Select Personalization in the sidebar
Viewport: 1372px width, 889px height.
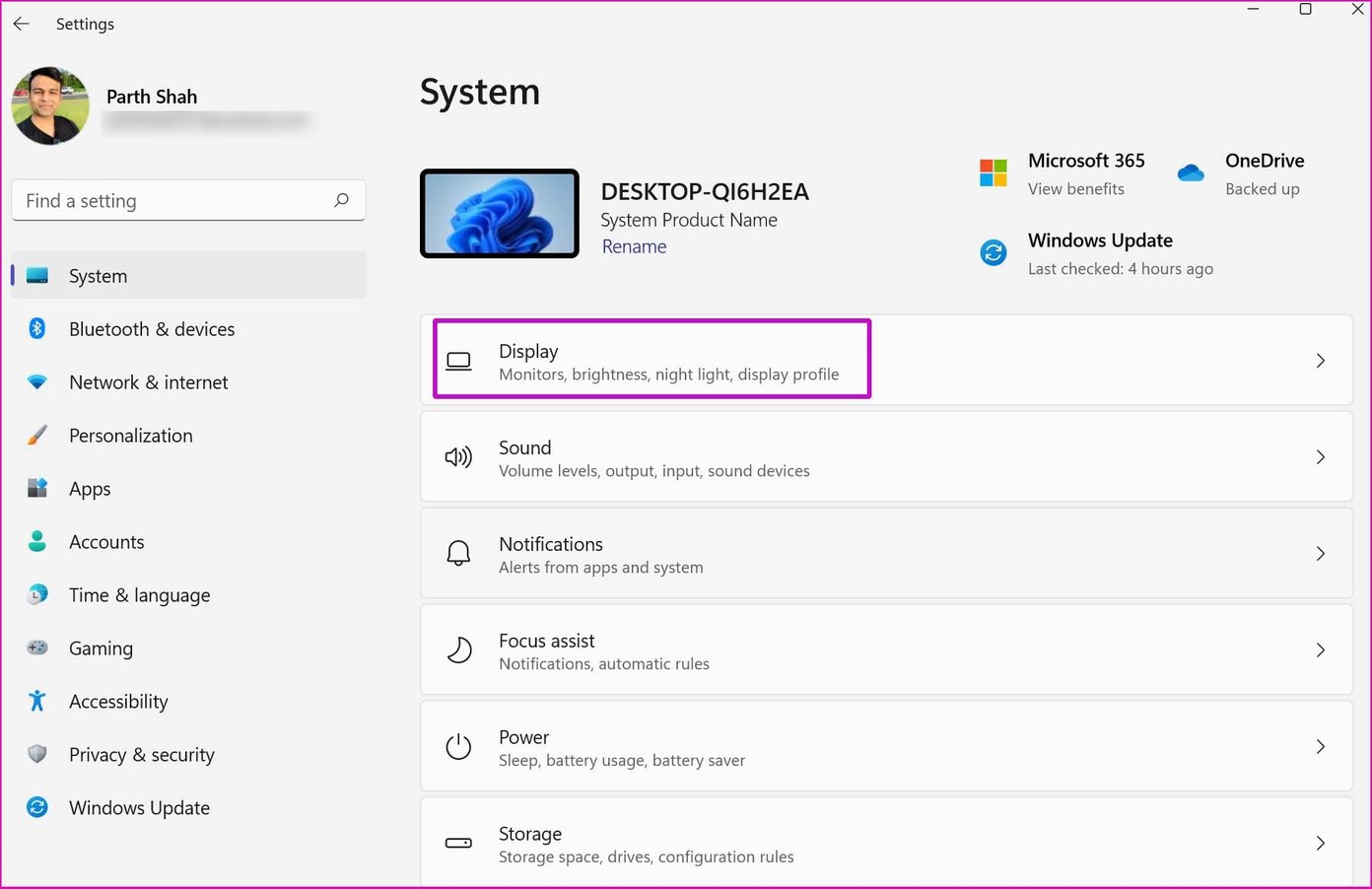coord(131,436)
